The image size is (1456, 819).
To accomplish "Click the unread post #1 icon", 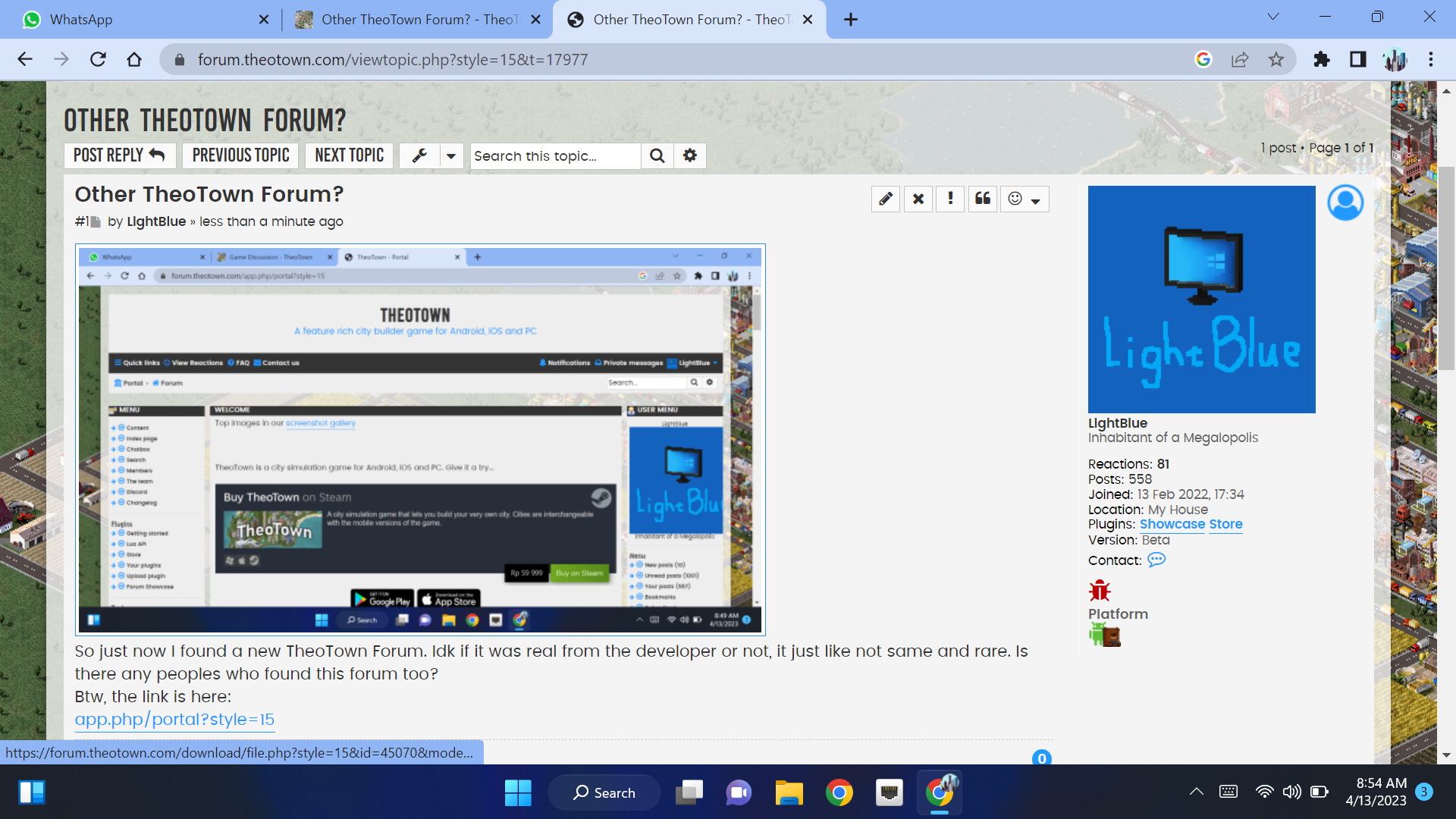I will (x=95, y=222).
